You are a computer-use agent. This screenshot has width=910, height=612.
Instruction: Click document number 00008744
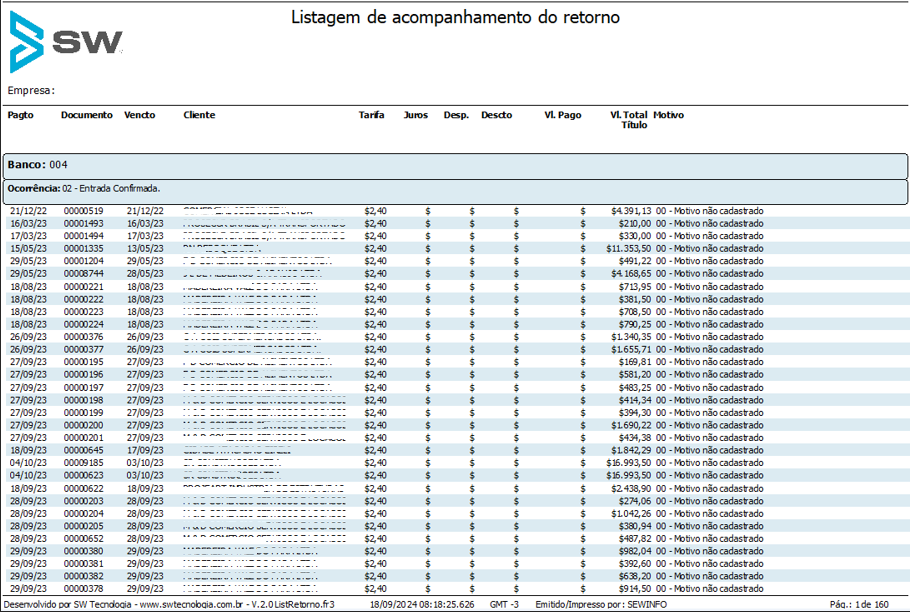(x=84, y=274)
